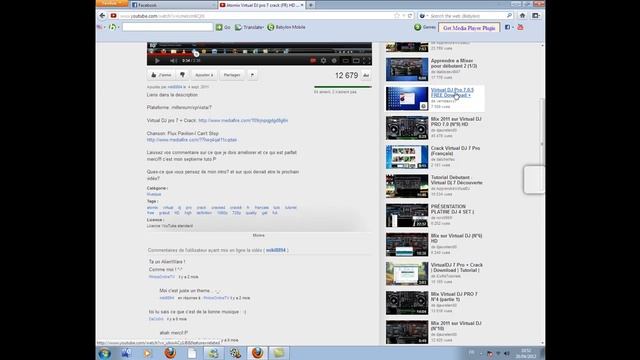This screenshot has height=360, width=640.
Task: Open the Windows Start button
Action: (x=105, y=353)
